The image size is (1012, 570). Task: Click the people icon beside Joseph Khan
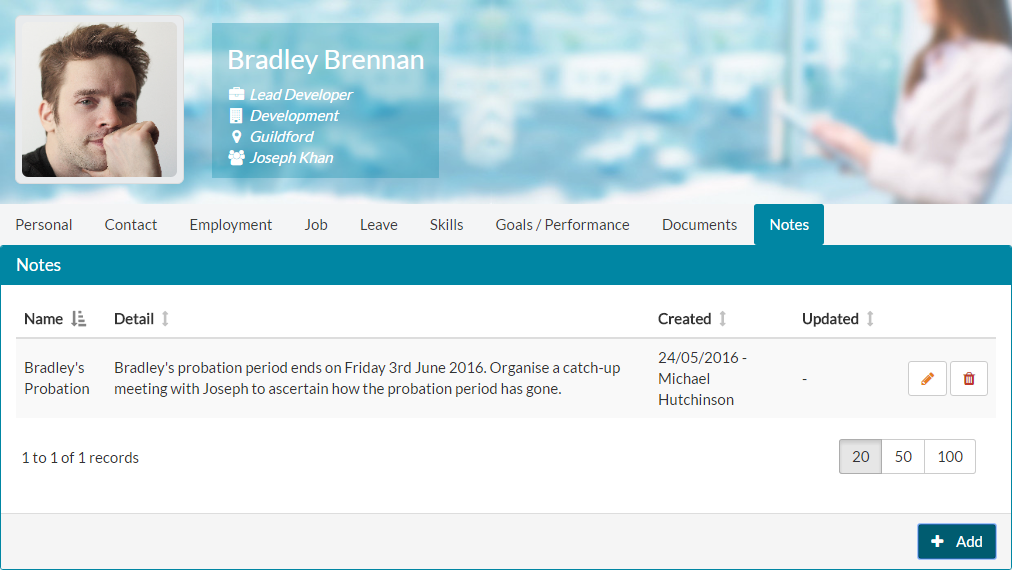(x=236, y=158)
